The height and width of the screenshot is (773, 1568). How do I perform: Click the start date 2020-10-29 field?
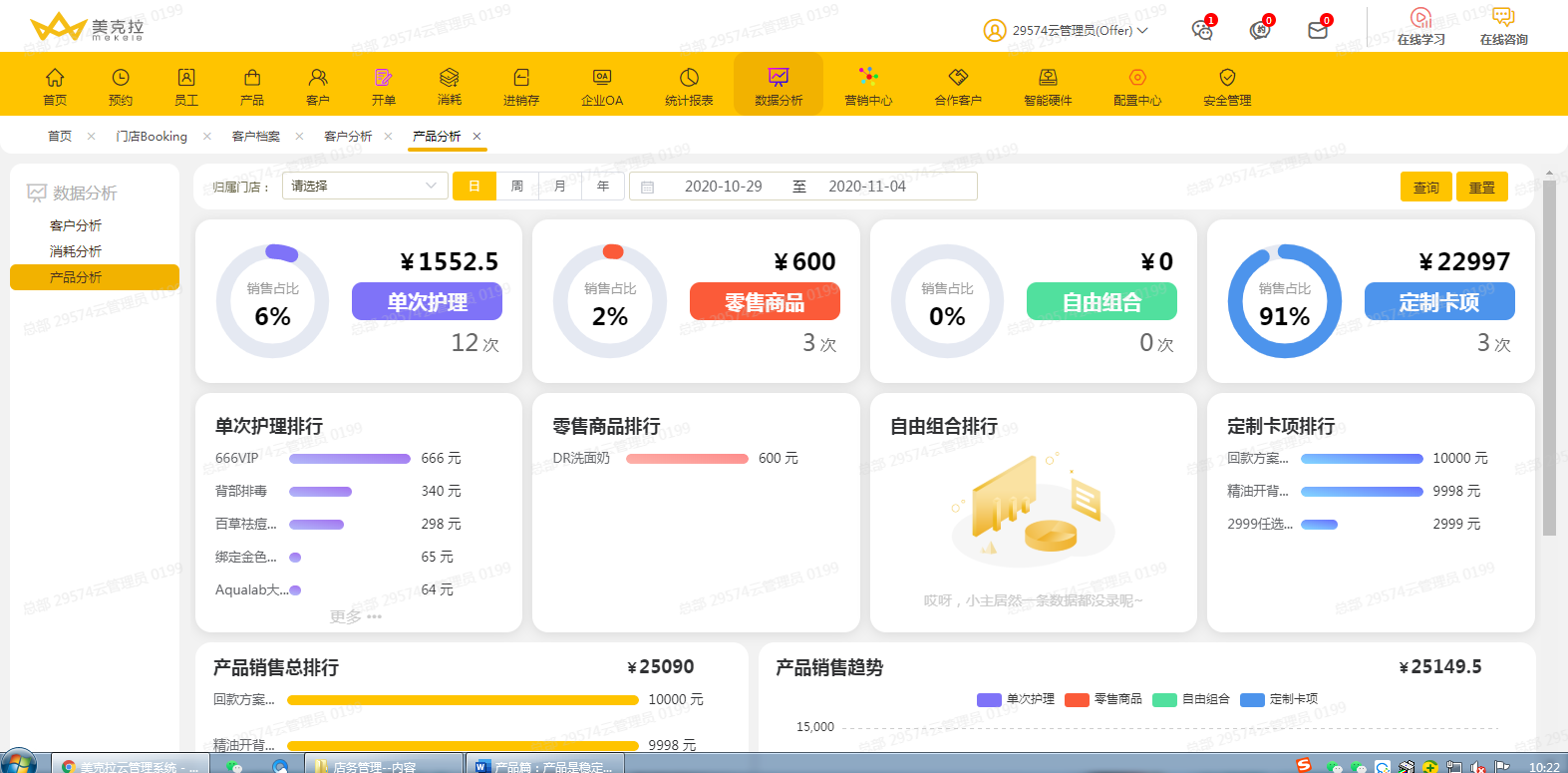(x=724, y=187)
